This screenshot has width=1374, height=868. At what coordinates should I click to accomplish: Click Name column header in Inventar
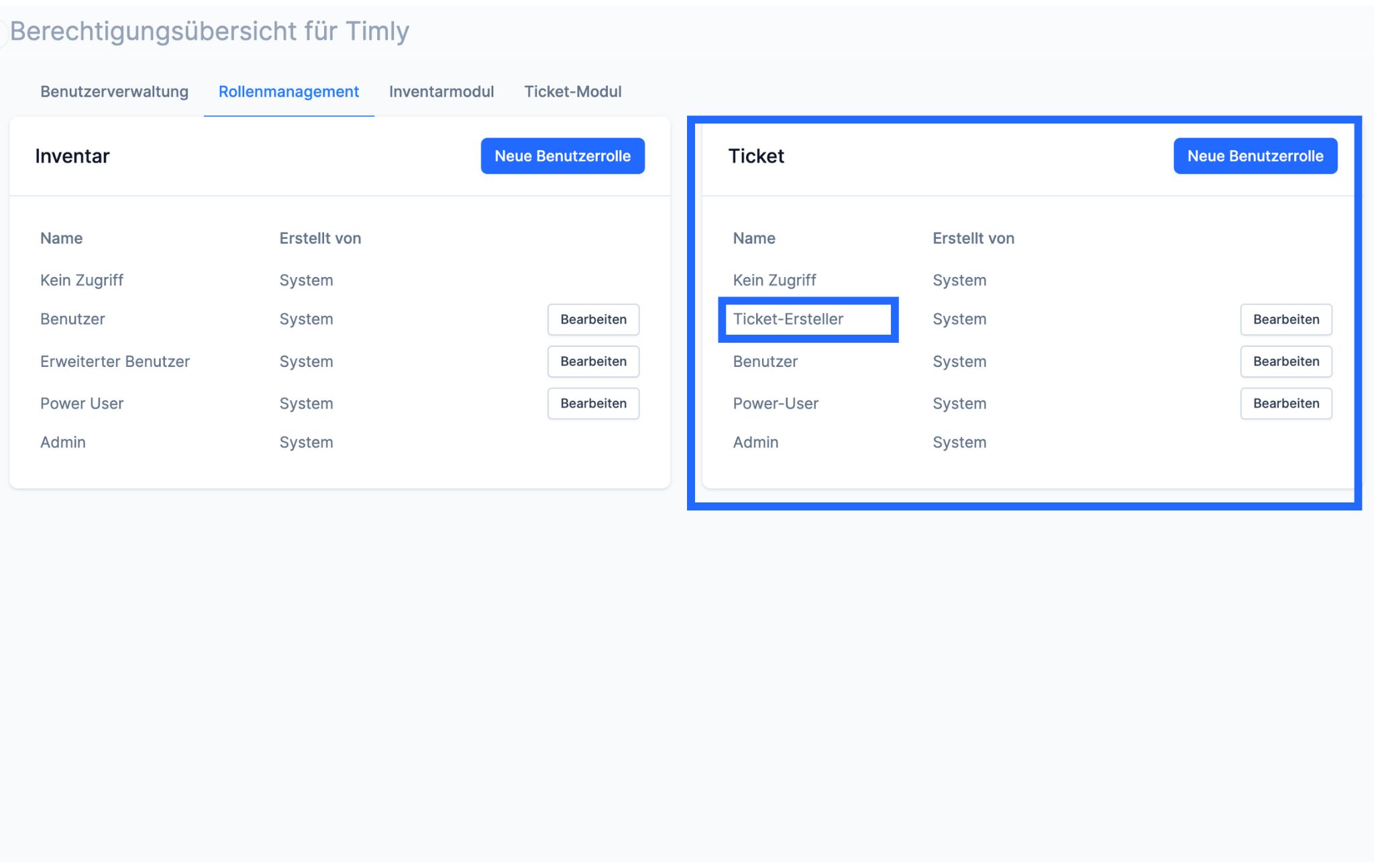click(x=61, y=238)
